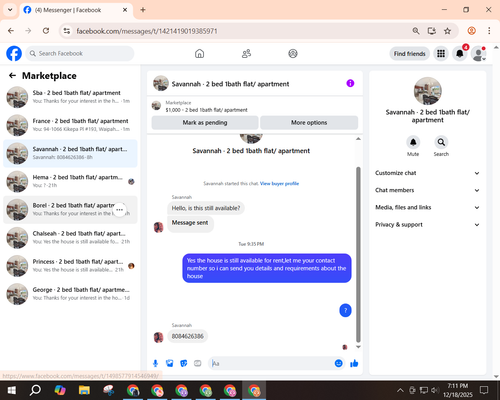500x400 pixels.
Task: Click the volume icon in system tray
Action: coord(435,390)
